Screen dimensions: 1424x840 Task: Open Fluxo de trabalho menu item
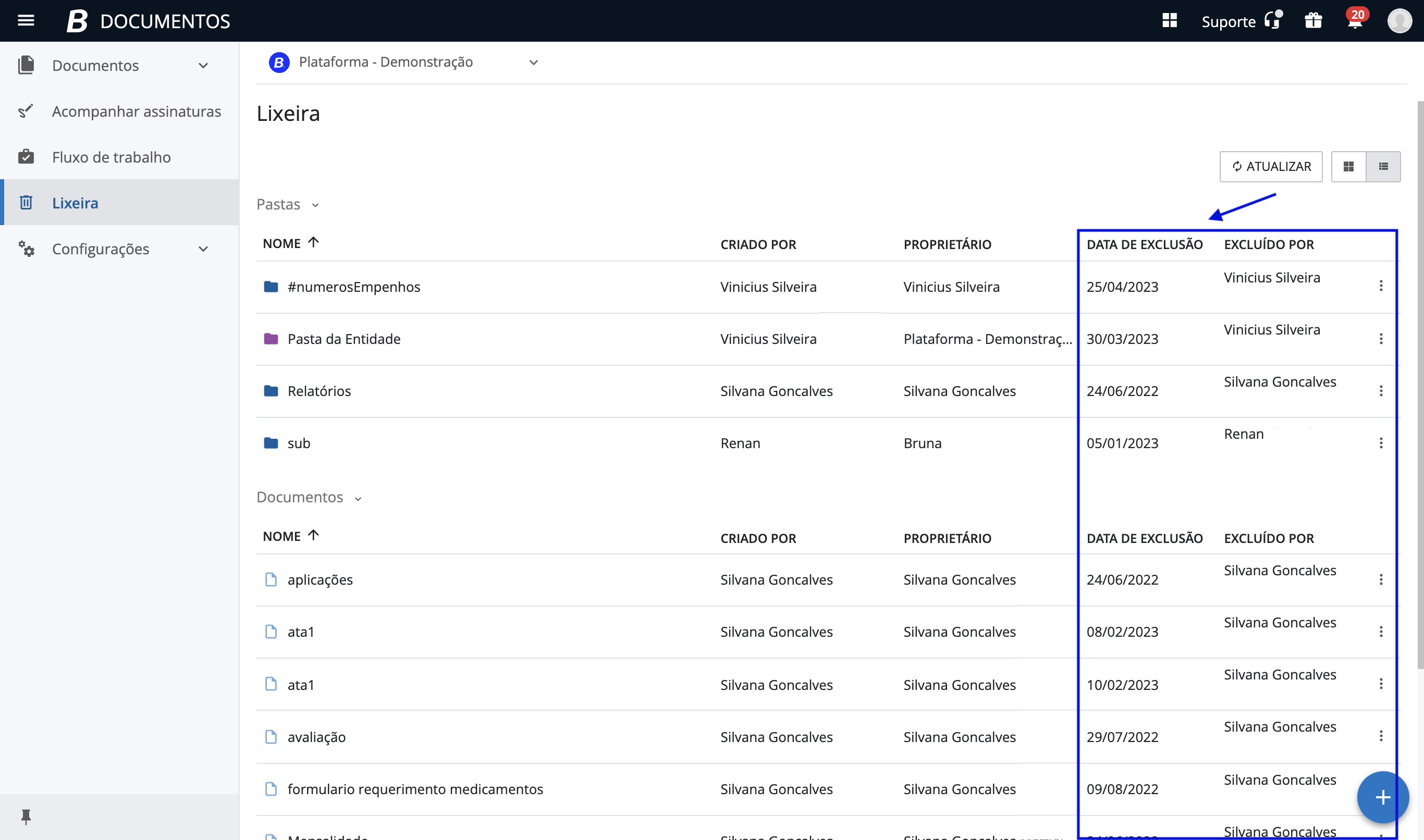tap(111, 157)
